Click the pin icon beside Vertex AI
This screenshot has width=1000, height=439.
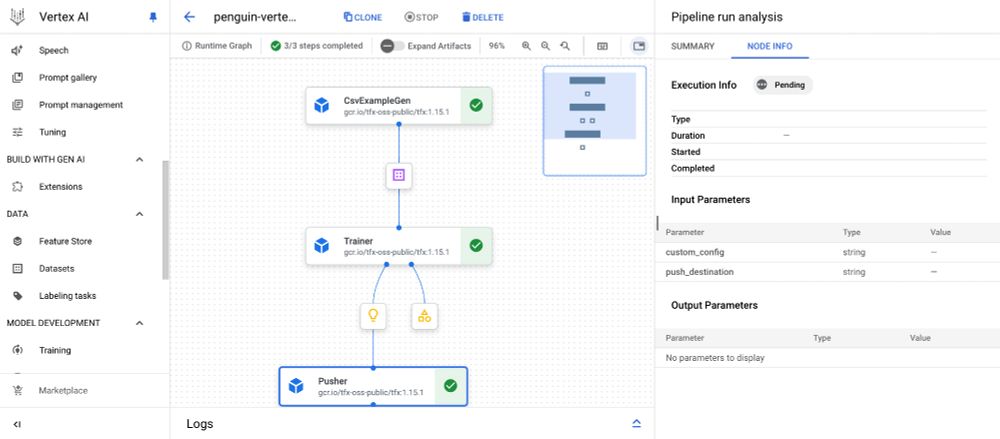pos(153,17)
